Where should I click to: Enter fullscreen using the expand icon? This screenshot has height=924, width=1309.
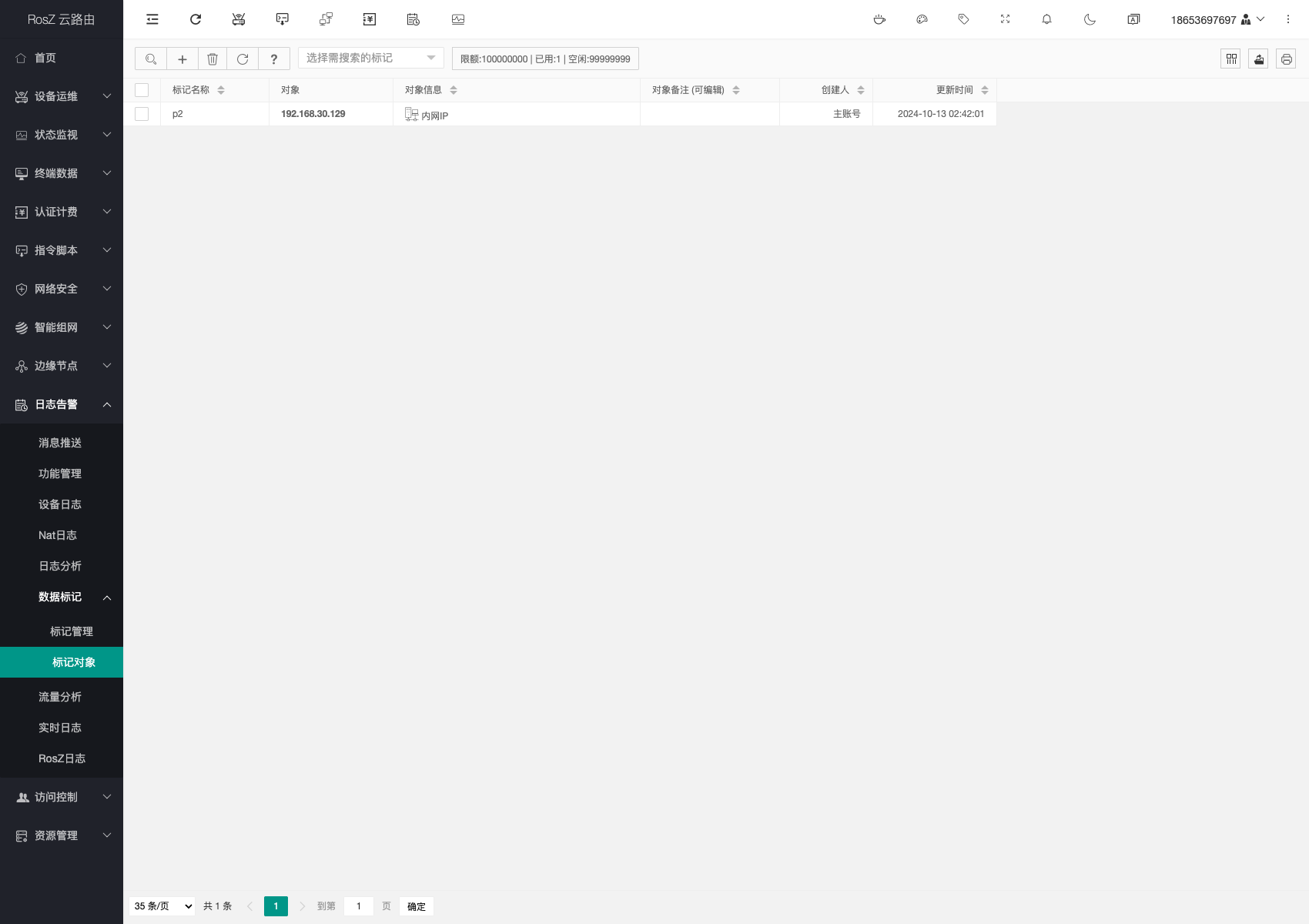coord(1005,19)
